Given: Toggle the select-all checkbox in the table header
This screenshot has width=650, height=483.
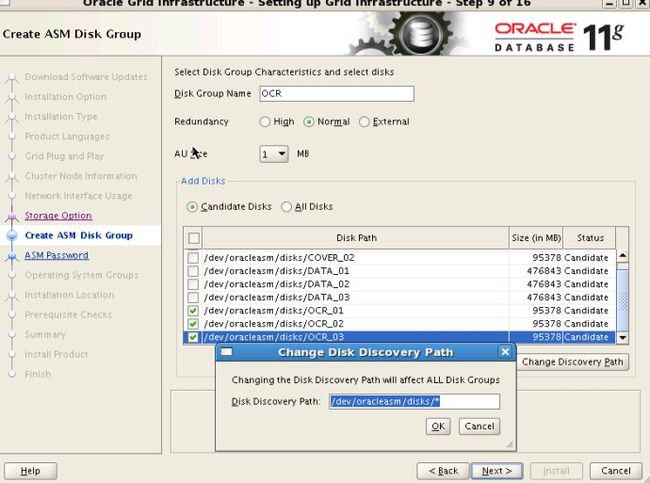Looking at the screenshot, I should [x=194, y=238].
